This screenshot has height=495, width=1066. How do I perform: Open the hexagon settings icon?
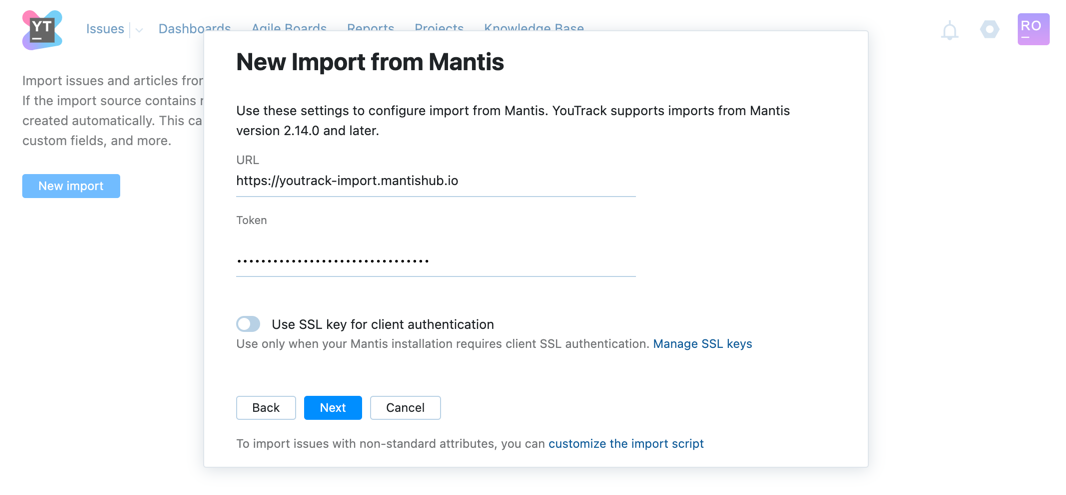989,30
